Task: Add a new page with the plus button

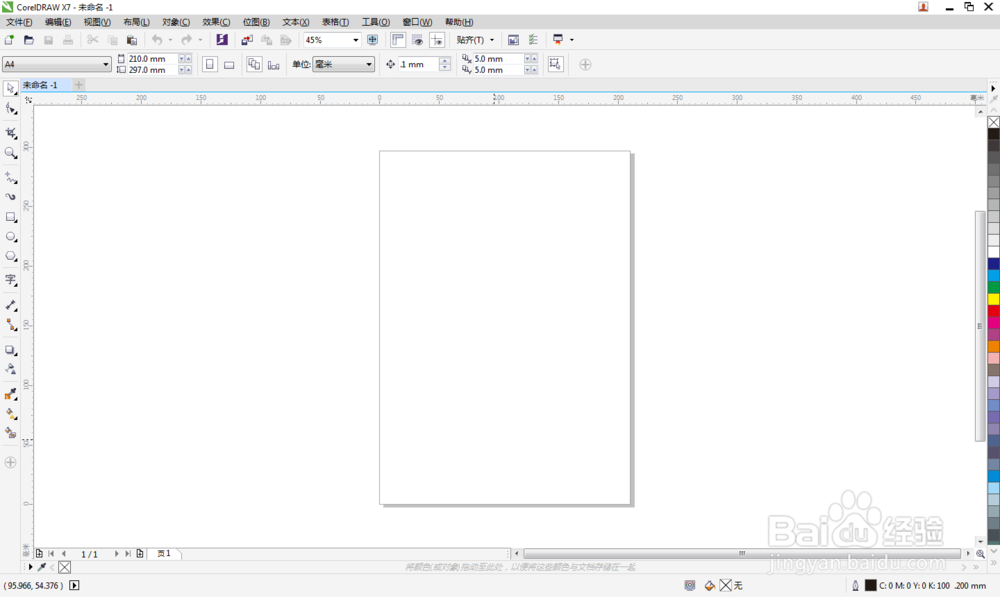Action: pyautogui.click(x=39, y=553)
